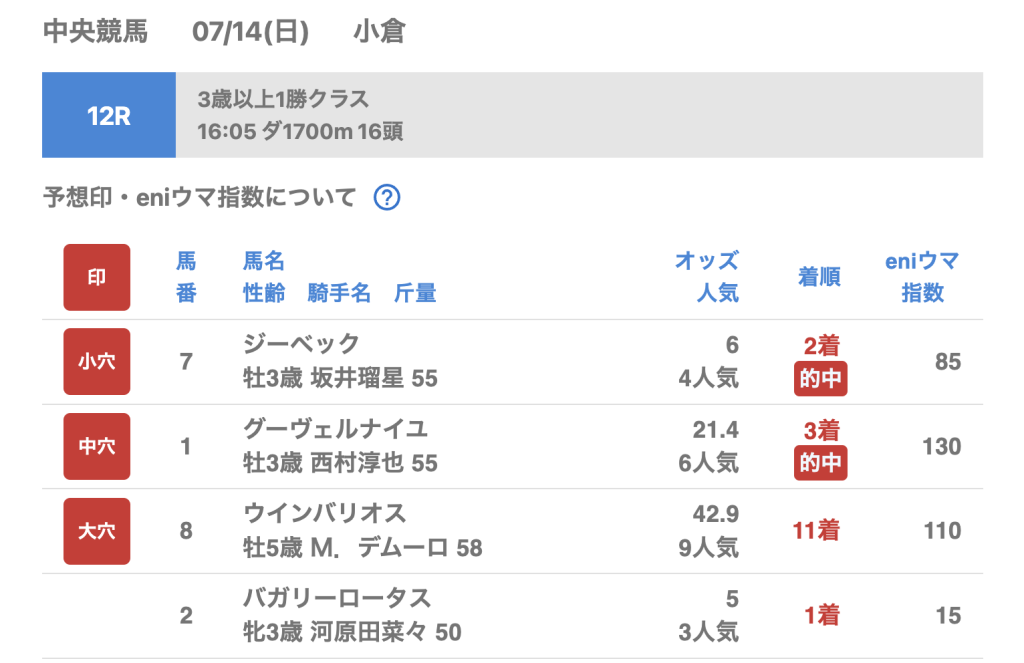Sort by eniウマ指数 column header
Viewport: 1024px width, 663px height.
tap(922, 277)
